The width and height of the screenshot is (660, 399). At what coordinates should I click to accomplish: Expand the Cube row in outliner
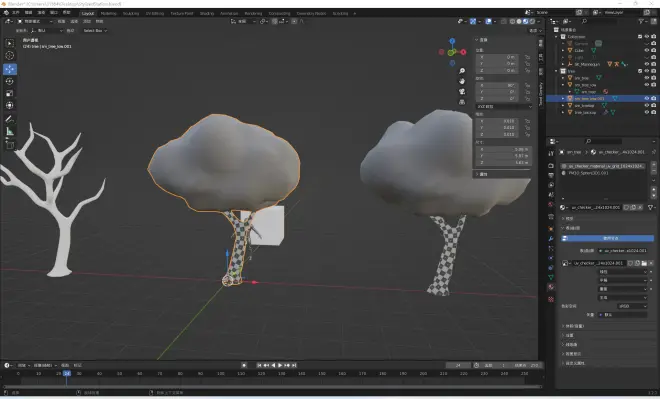click(x=563, y=51)
